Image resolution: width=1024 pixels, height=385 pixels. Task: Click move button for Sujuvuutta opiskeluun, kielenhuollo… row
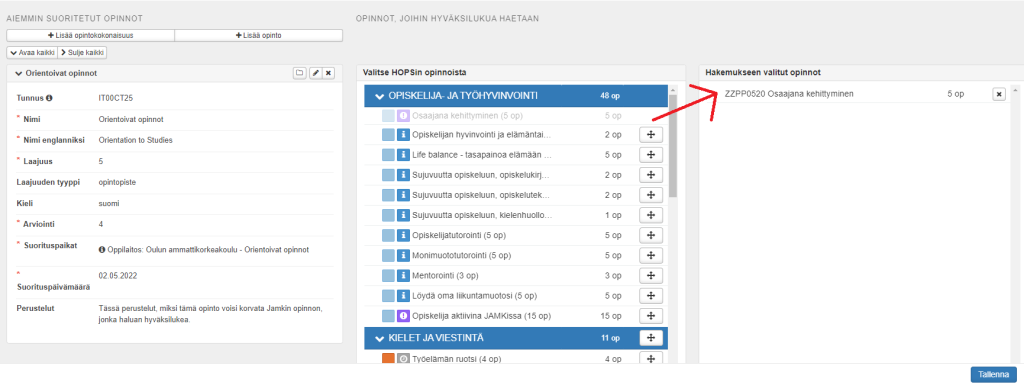[x=650, y=215]
